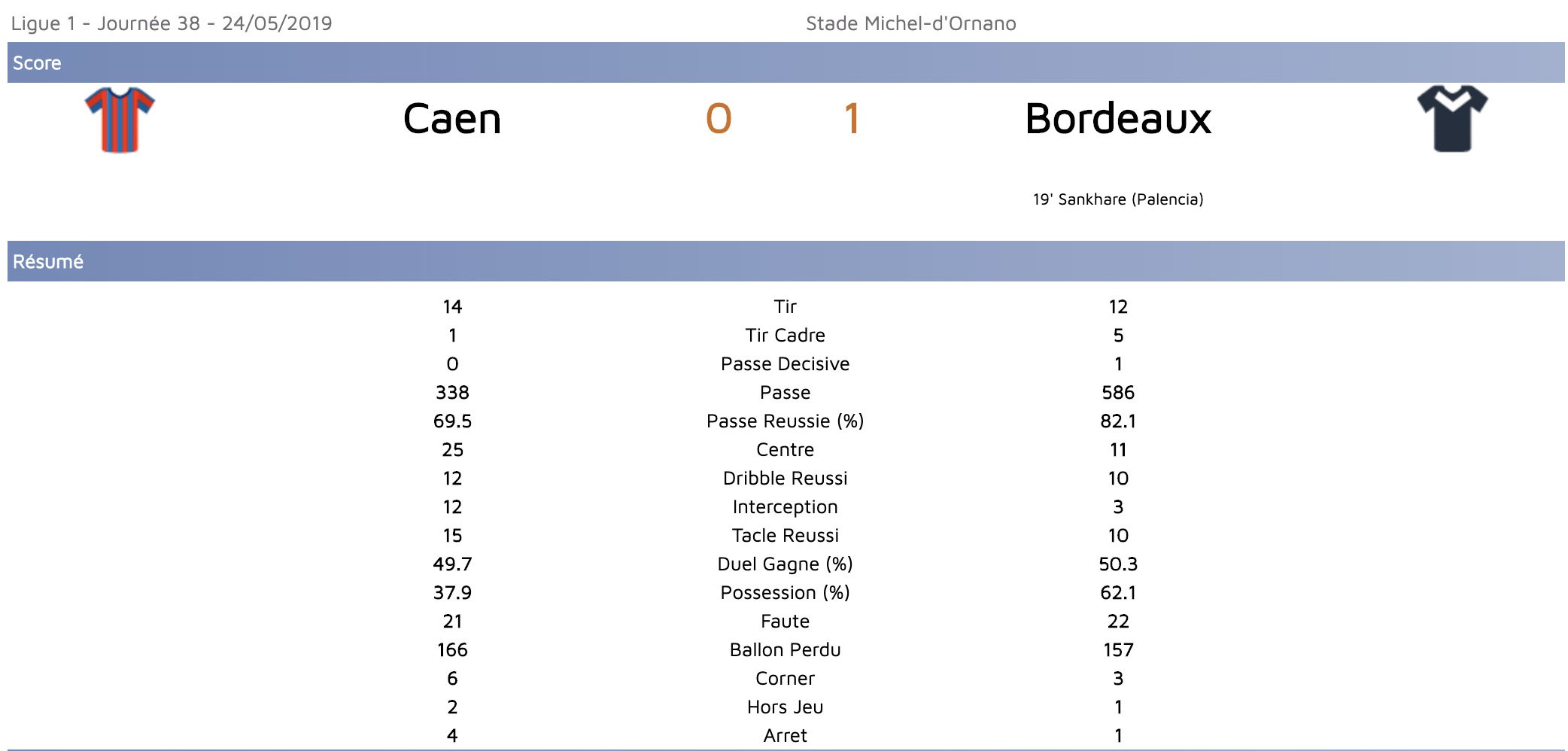Click the Résumé section header
The height and width of the screenshot is (751, 1568).
[x=48, y=262]
